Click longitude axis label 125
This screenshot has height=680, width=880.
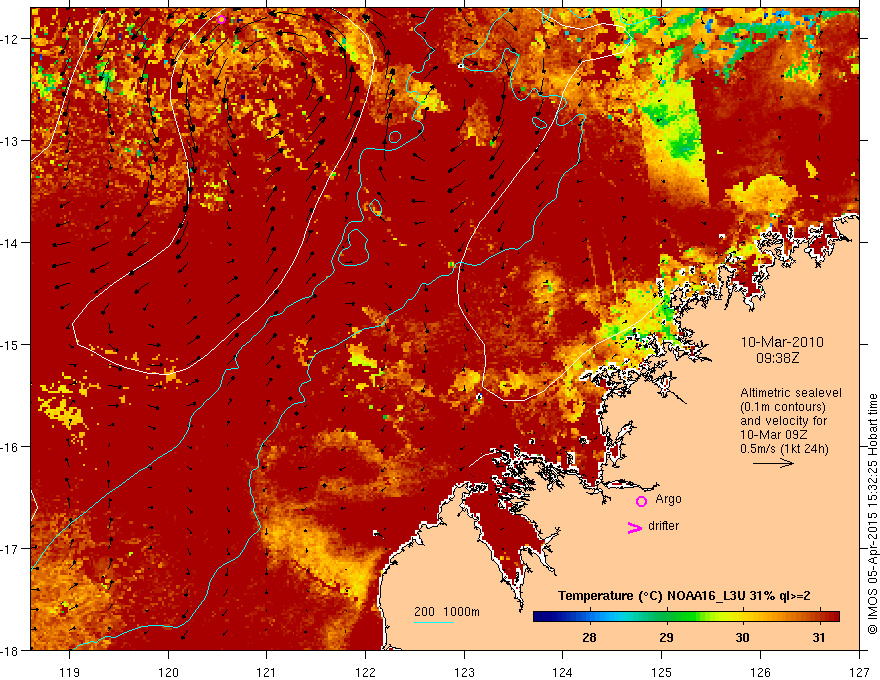[x=662, y=672]
